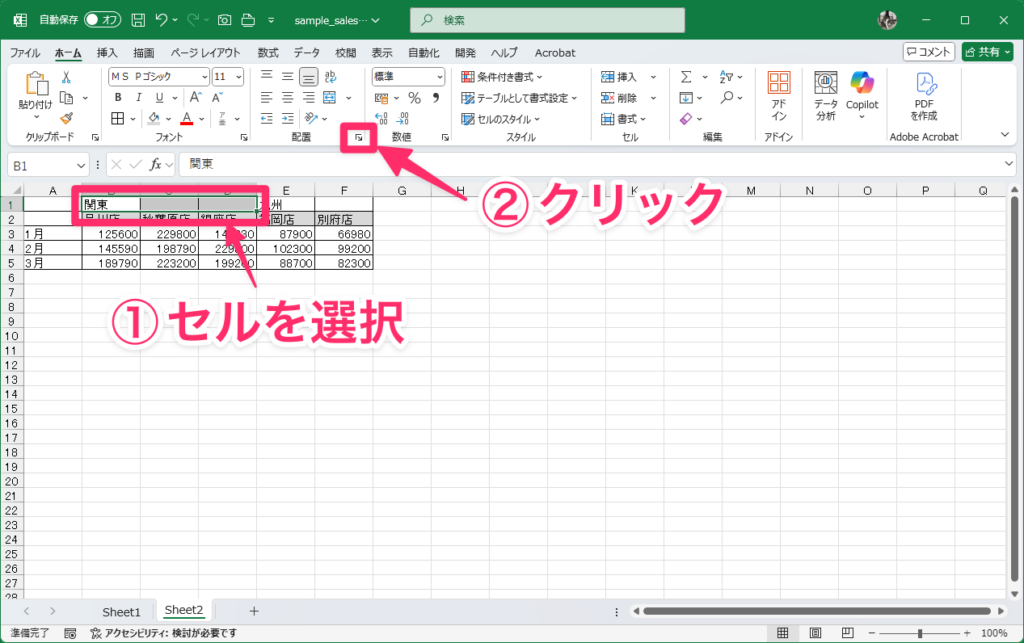Click the コメント comments button

pyautogui.click(x=928, y=52)
